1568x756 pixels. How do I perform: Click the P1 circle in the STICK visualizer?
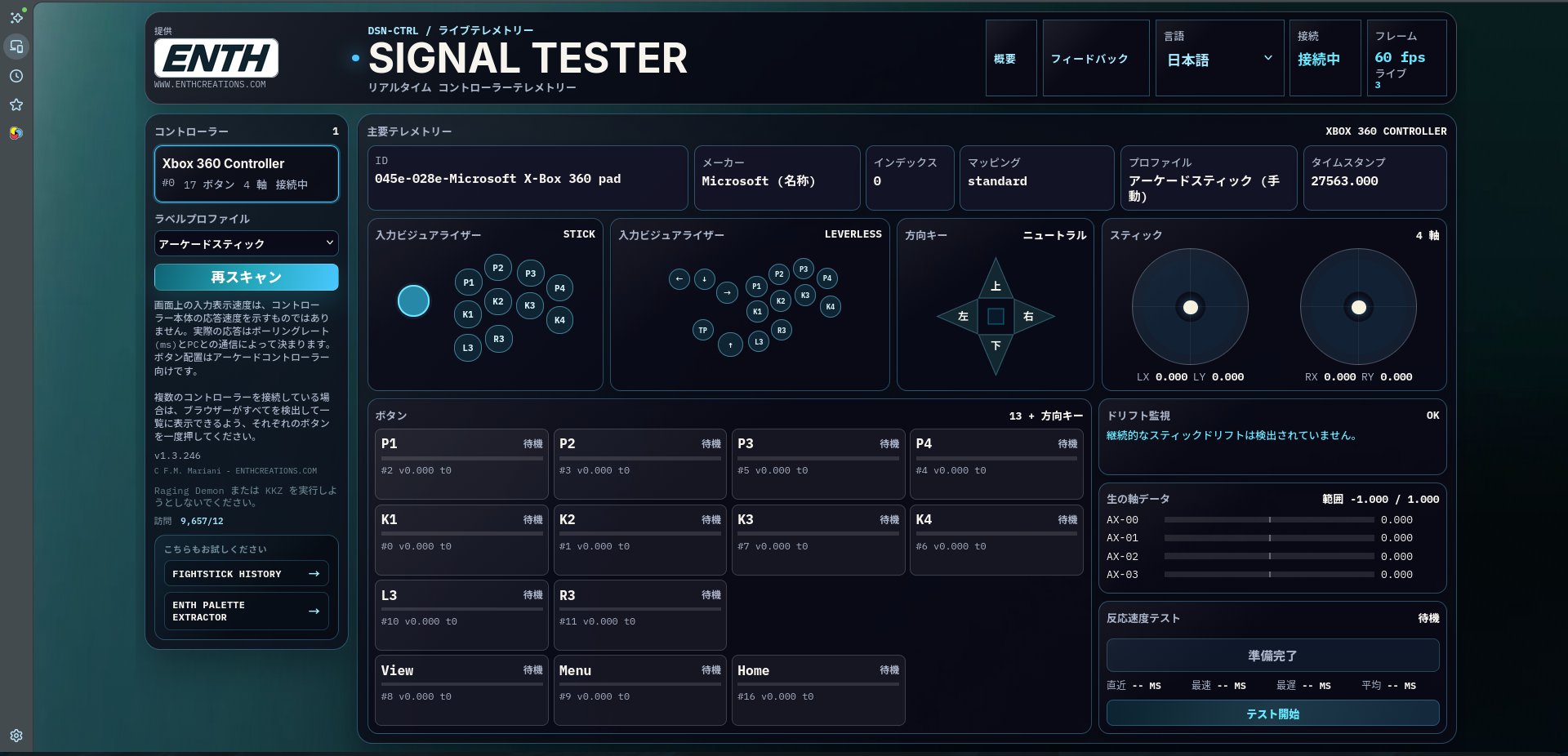click(469, 282)
